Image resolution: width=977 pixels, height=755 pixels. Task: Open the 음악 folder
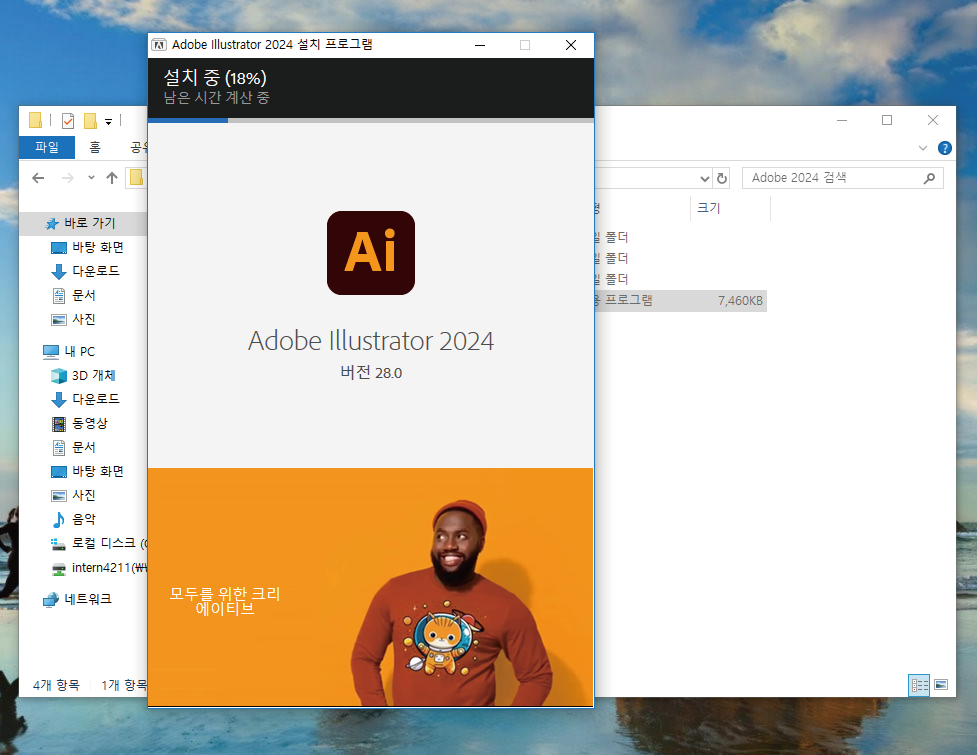[83, 519]
